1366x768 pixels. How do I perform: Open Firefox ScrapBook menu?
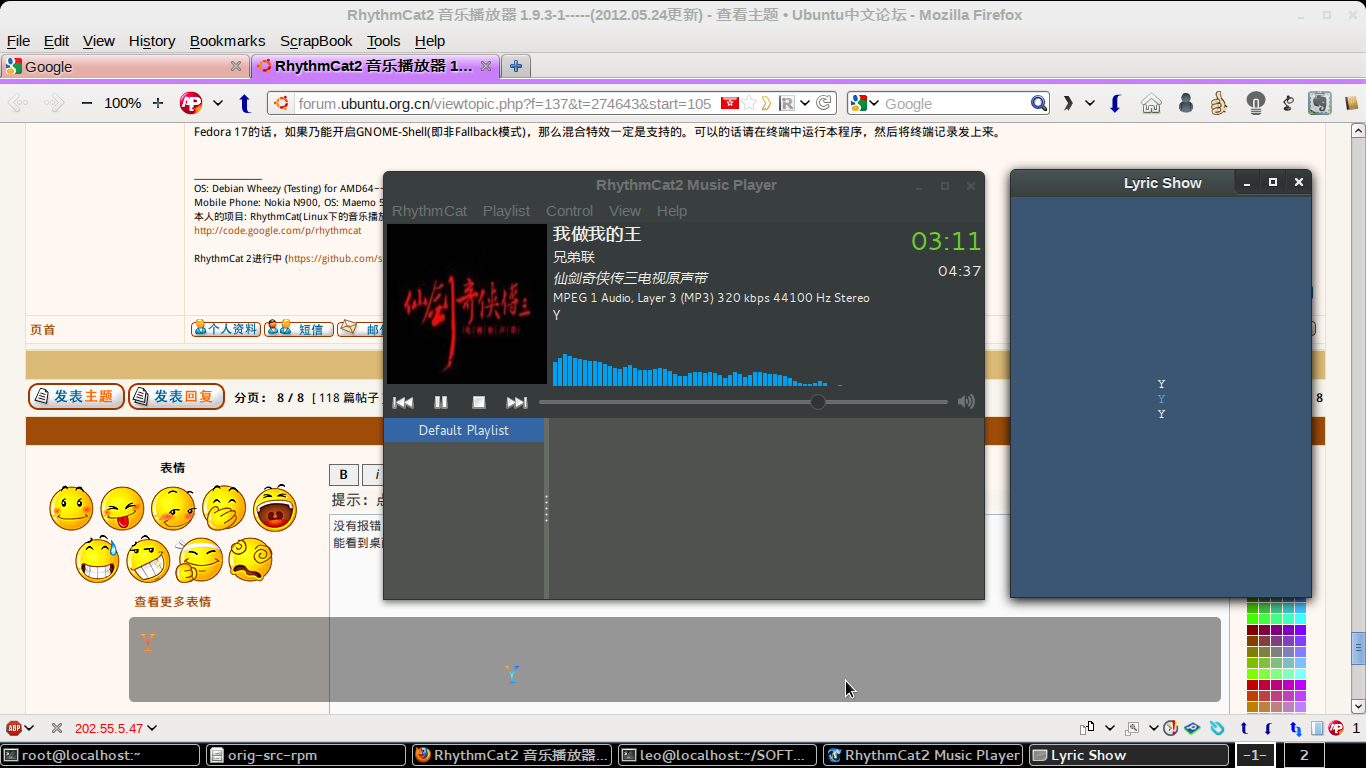point(316,41)
